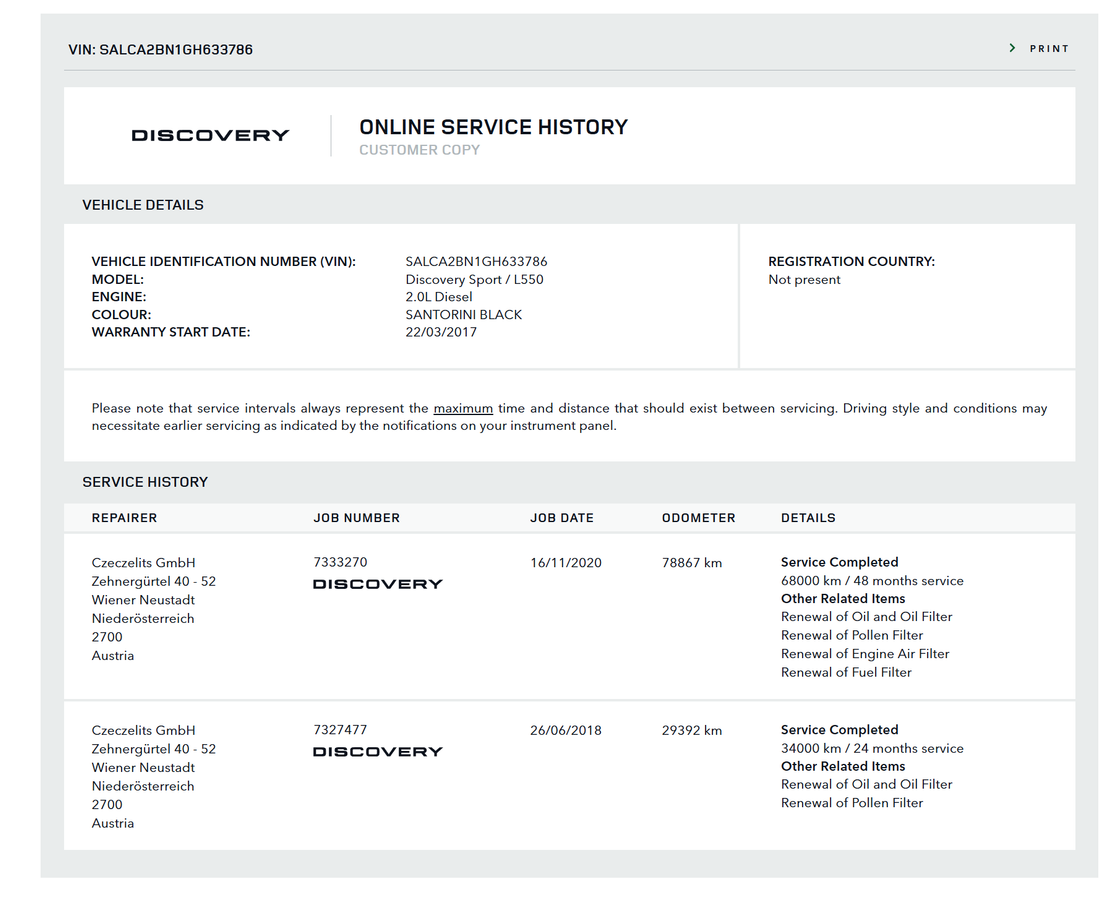
Task: Click the ODOMETER column header
Action: click(698, 518)
